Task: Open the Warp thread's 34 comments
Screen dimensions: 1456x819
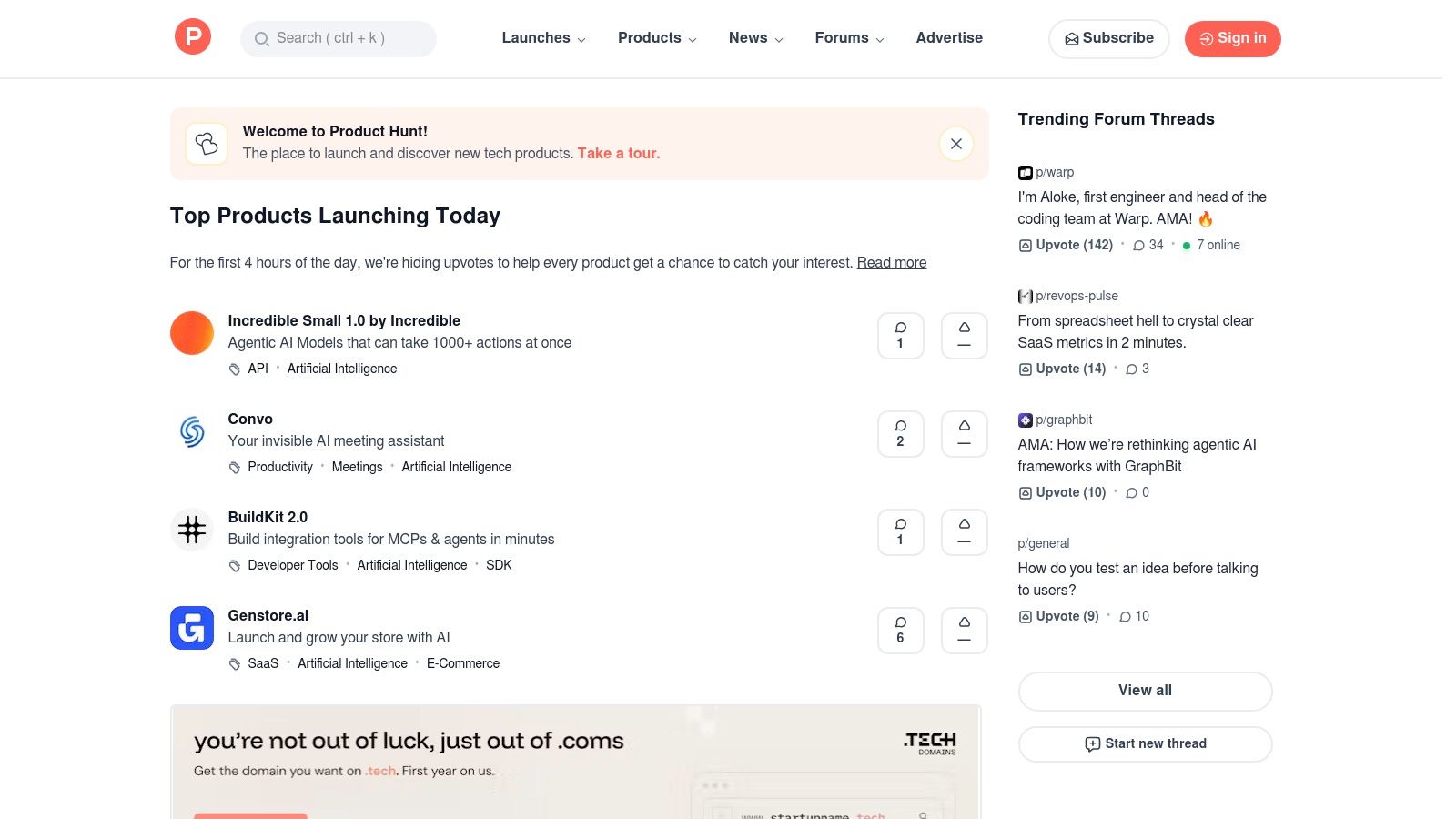Action: click(x=1148, y=245)
